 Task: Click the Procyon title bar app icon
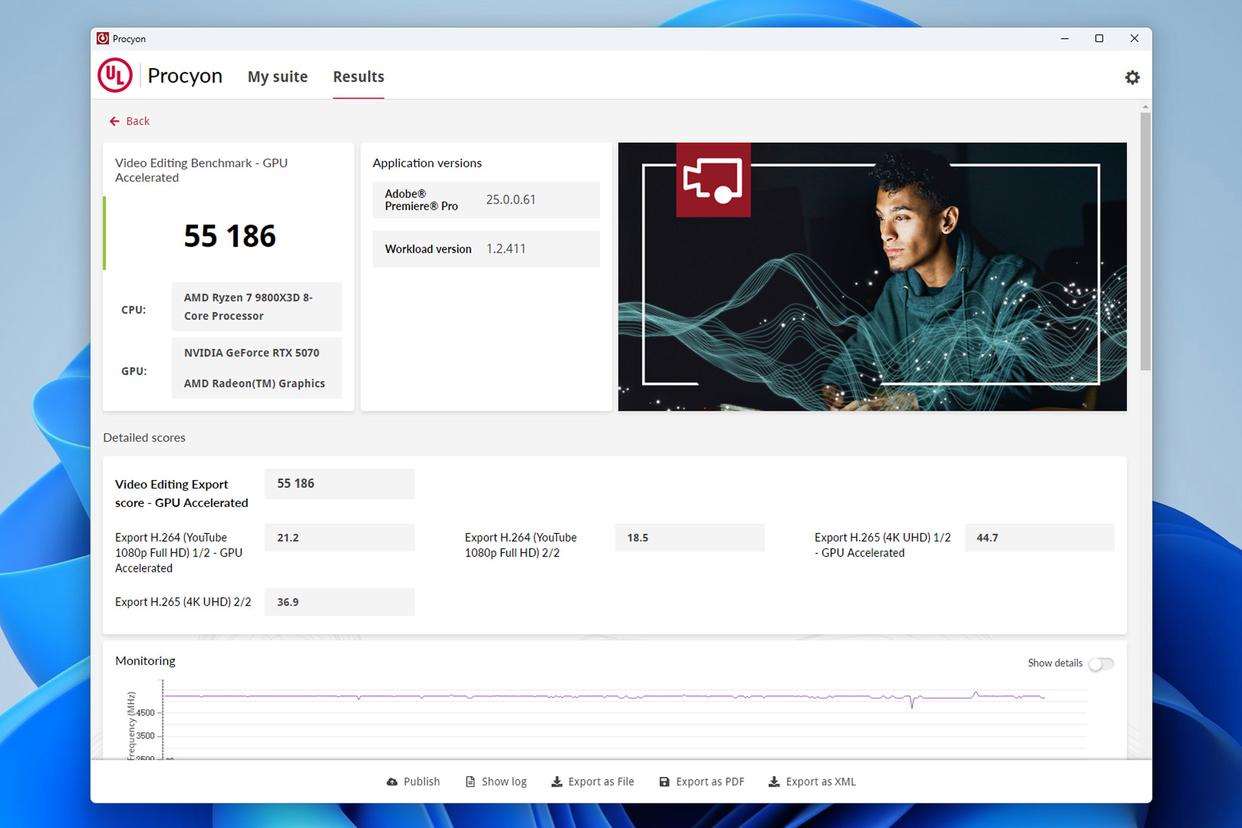pyautogui.click(x=103, y=38)
